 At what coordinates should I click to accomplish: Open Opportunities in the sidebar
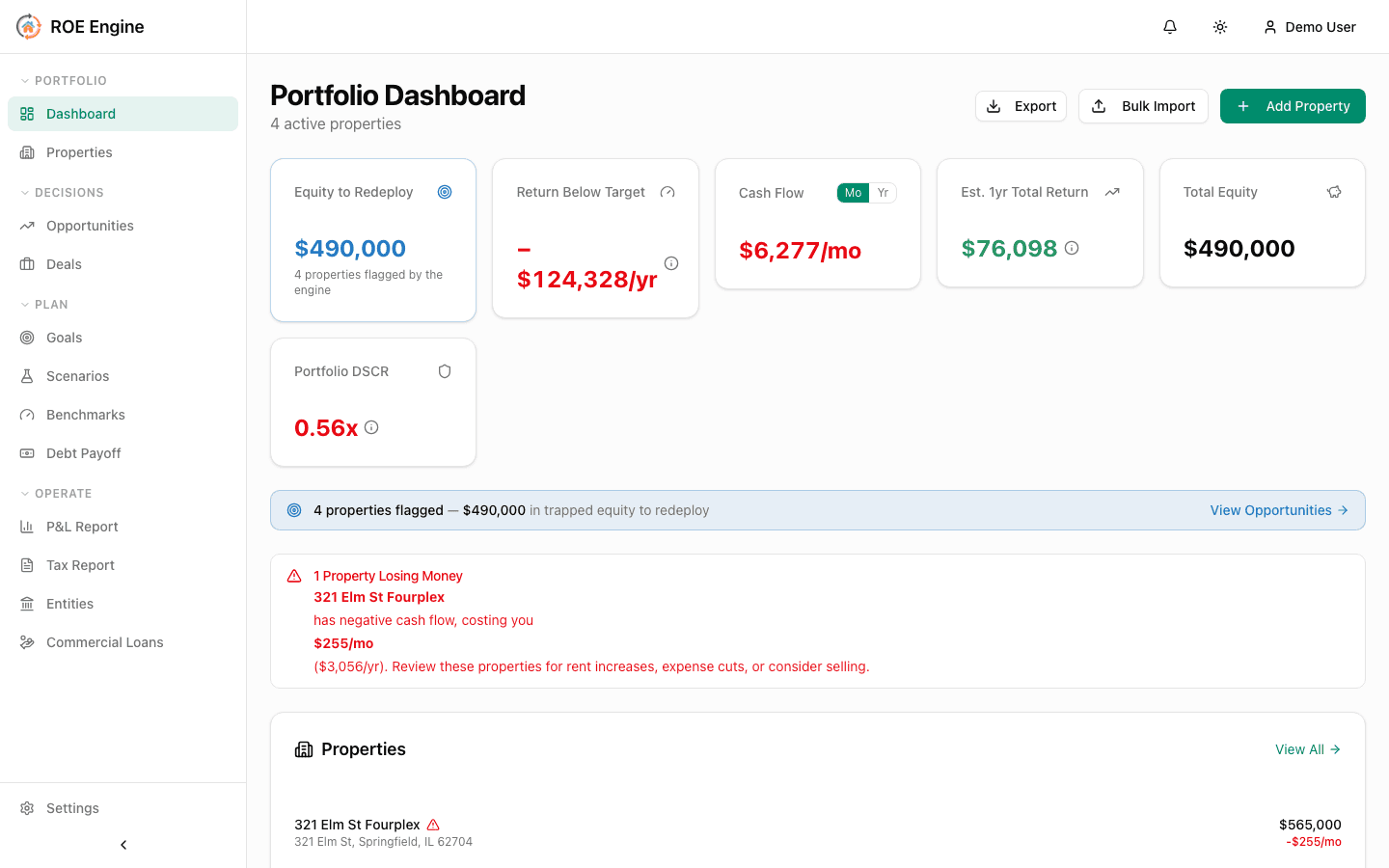pos(123,226)
